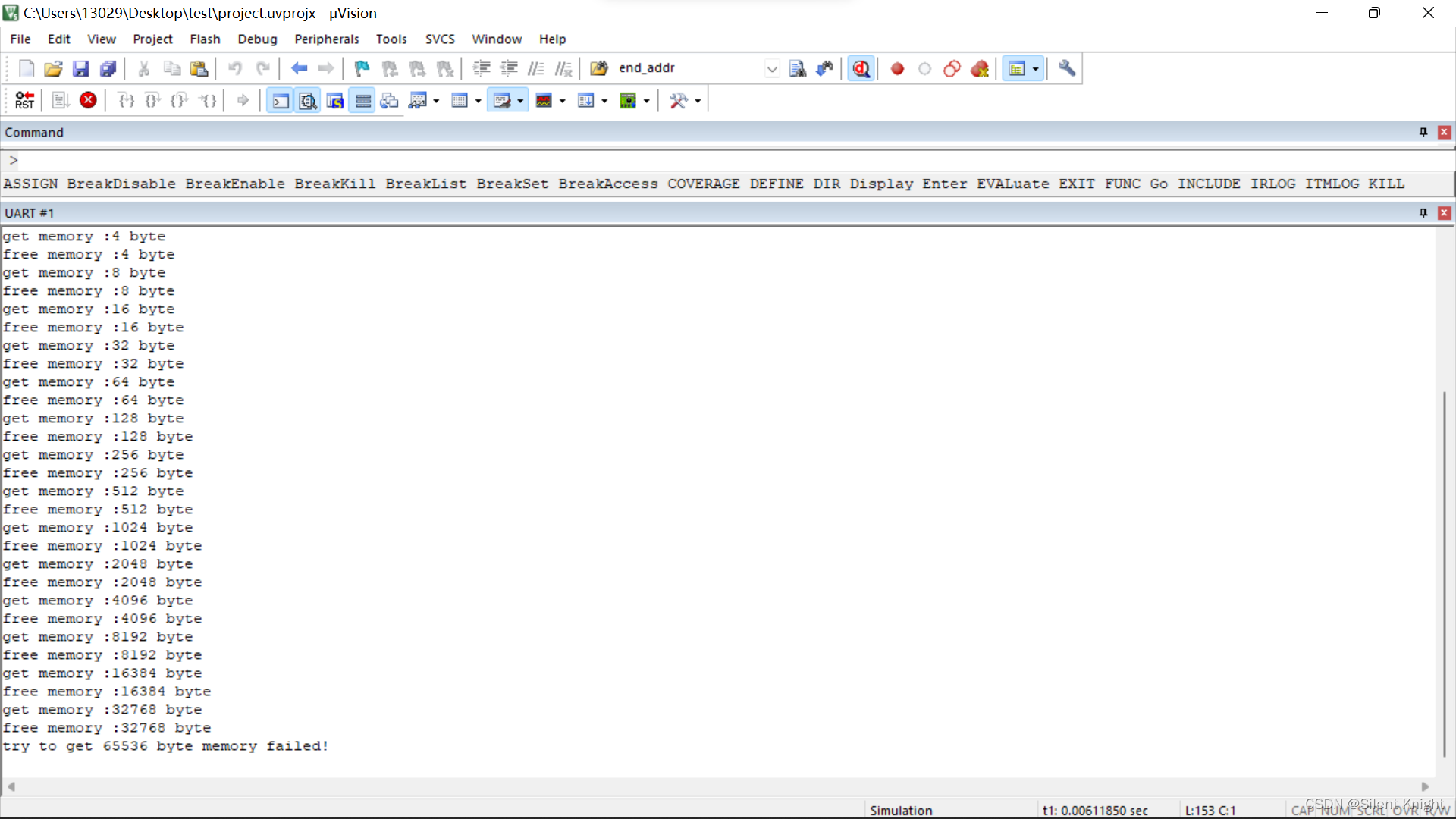Viewport: 1456px width, 819px height.
Task: Expand the Memory Windows dropdown arrow
Action: [478, 101]
